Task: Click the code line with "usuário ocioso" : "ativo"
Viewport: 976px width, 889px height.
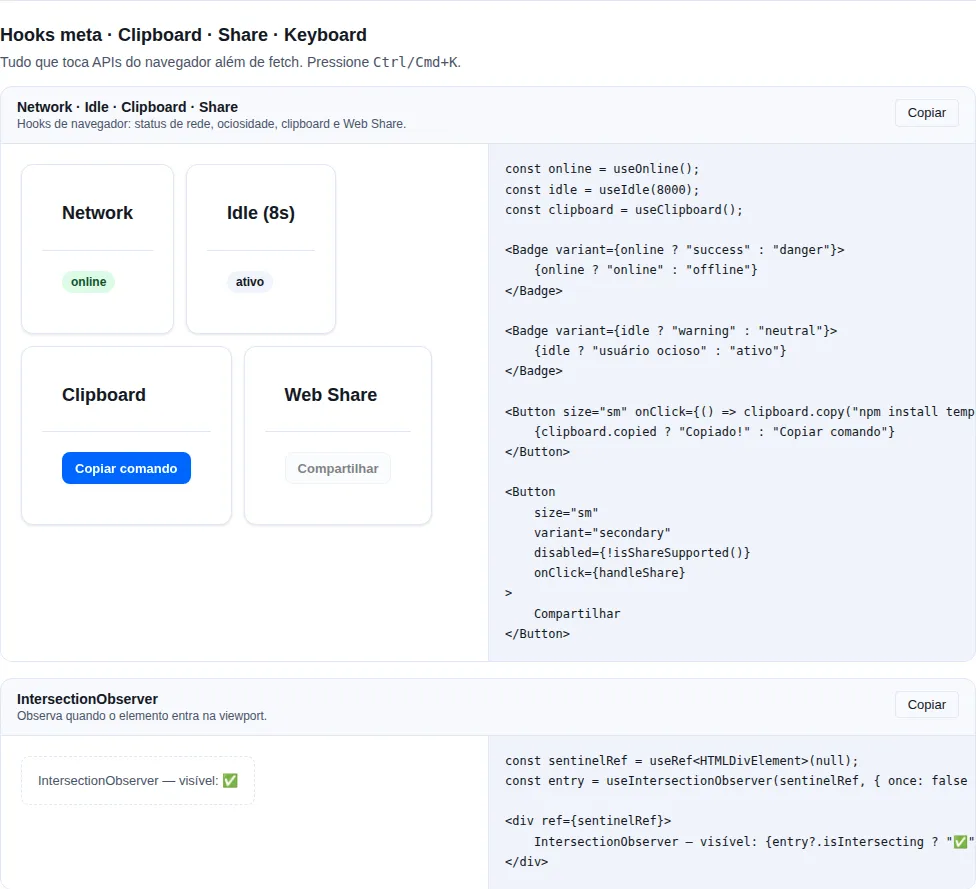Action: click(x=660, y=350)
